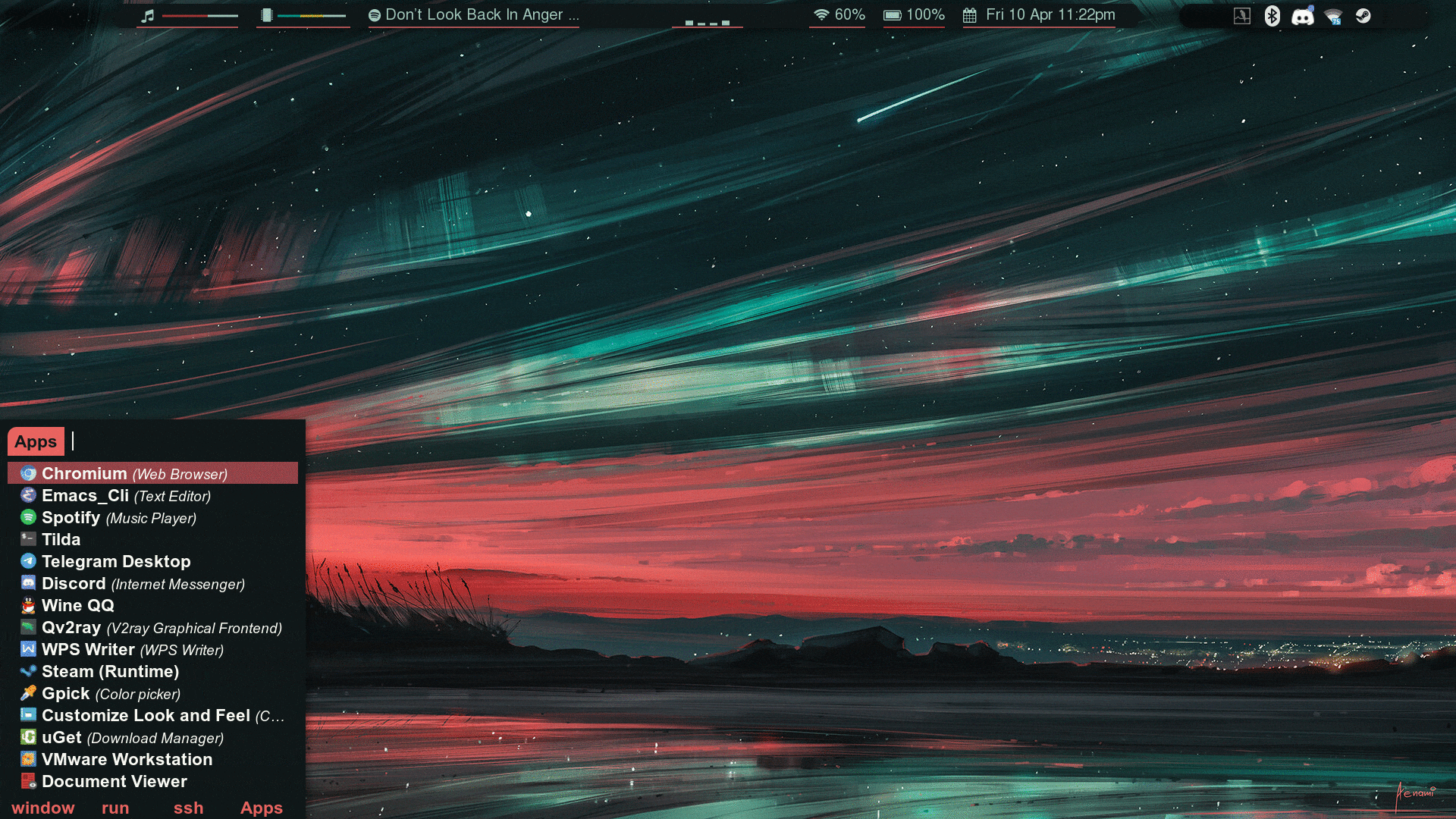This screenshot has width=1456, height=819.
Task: Click the Apps search input field
Action: pyautogui.click(x=182, y=441)
